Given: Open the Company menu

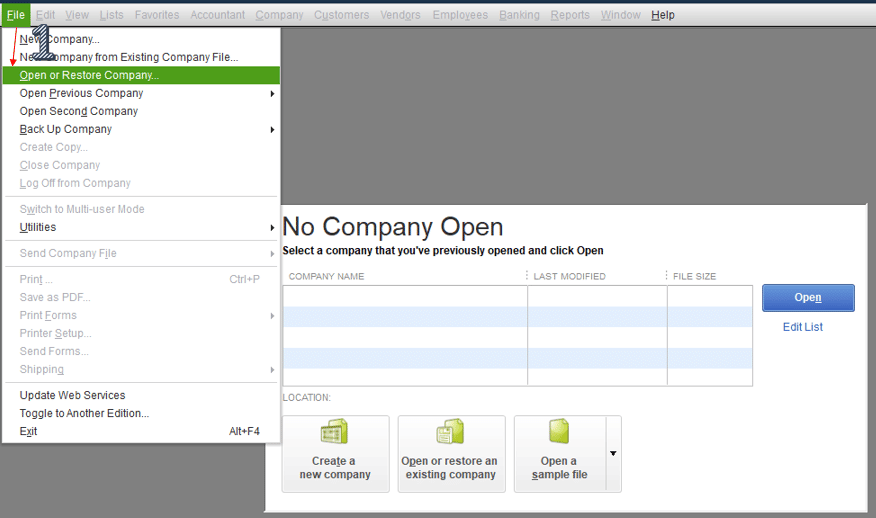Looking at the screenshot, I should pyautogui.click(x=279, y=15).
